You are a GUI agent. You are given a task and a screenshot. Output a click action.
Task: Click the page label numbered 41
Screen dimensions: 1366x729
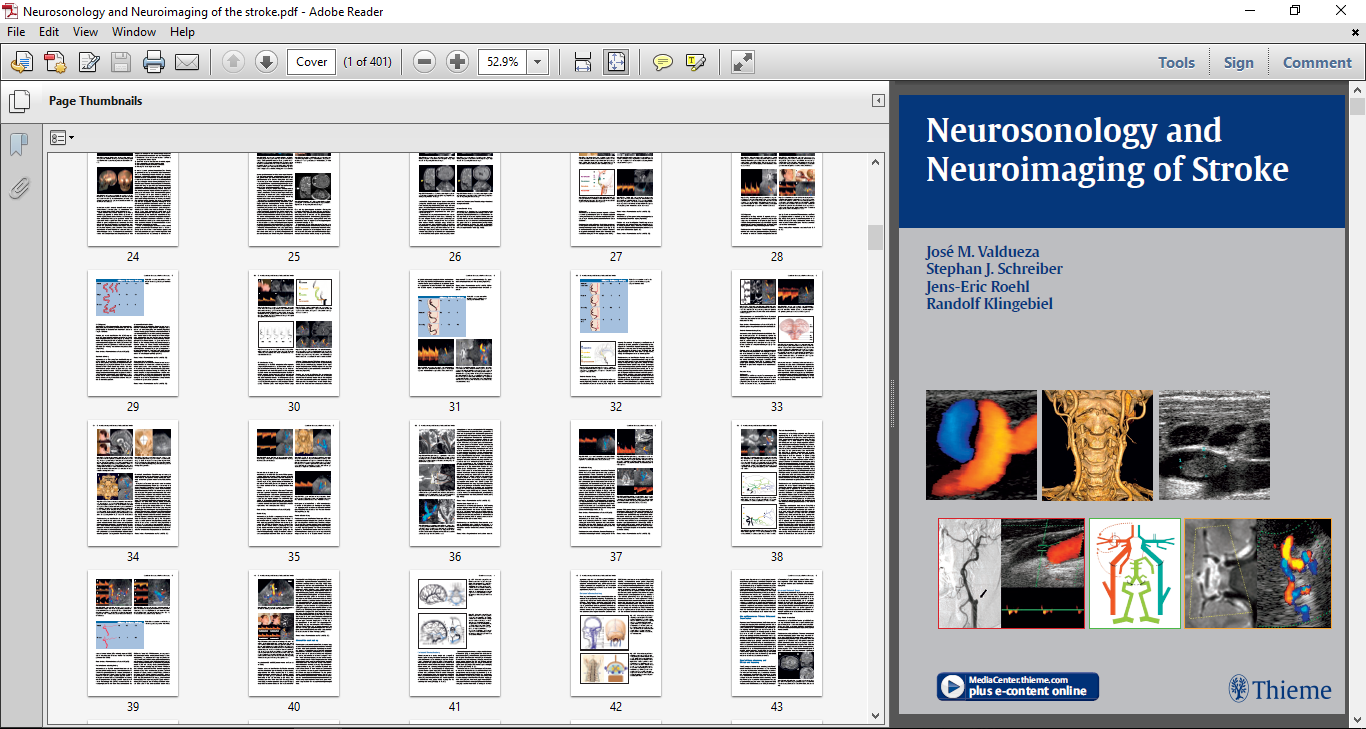click(455, 707)
